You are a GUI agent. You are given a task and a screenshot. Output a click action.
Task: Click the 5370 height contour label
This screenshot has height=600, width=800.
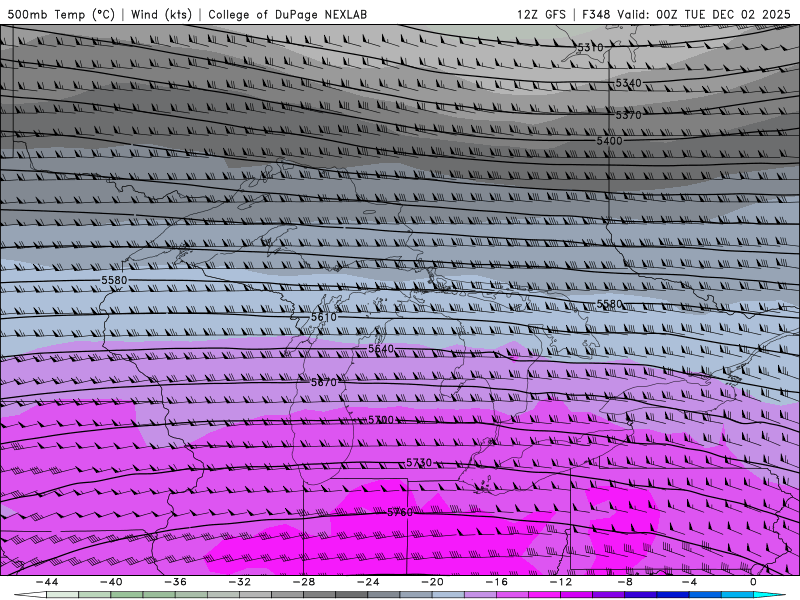628,115
